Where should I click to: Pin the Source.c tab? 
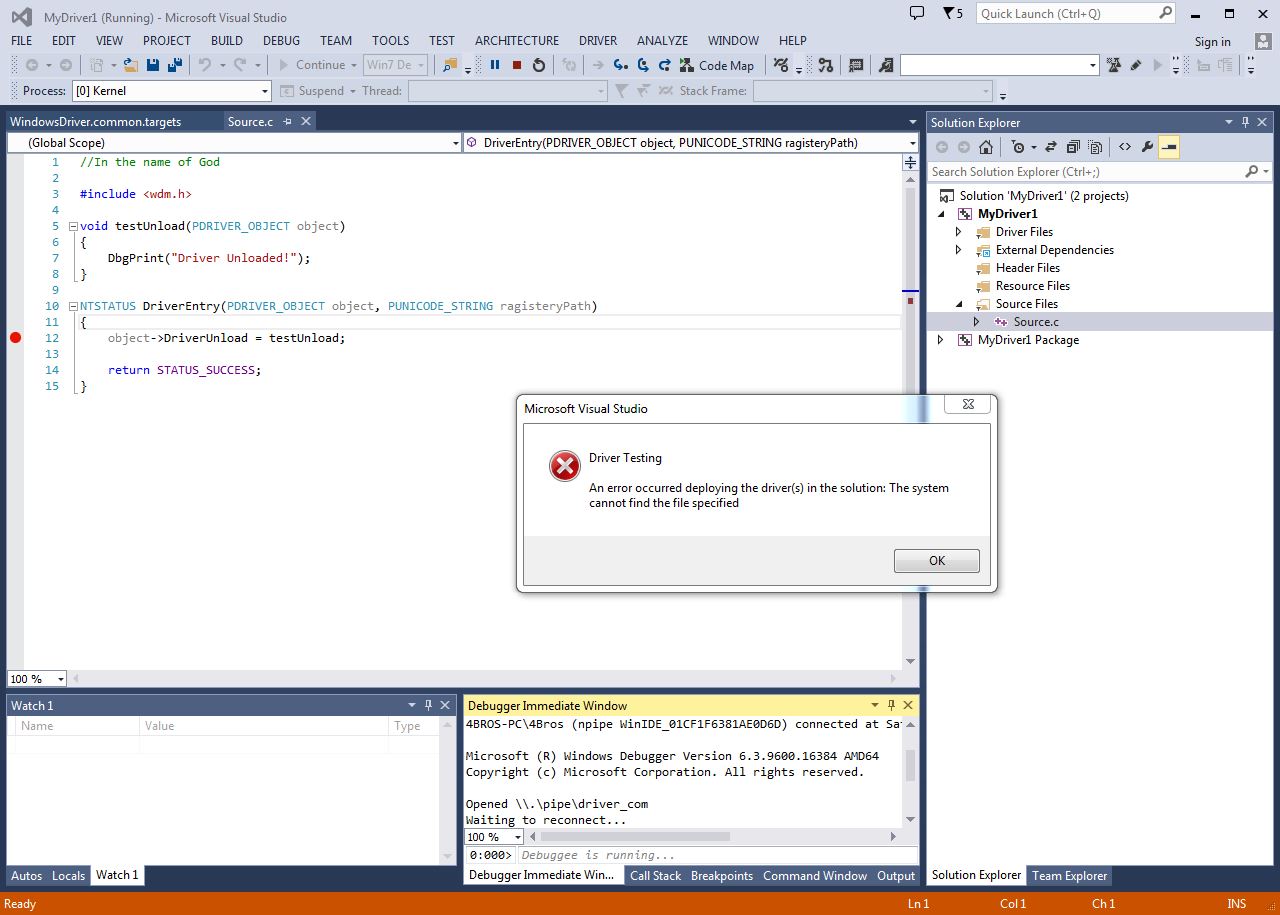287,121
